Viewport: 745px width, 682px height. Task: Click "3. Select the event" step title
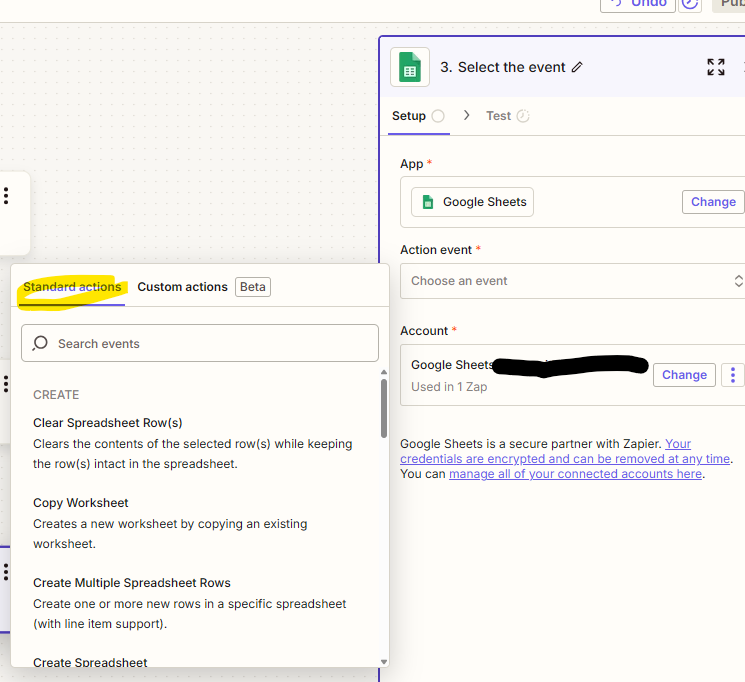click(503, 67)
